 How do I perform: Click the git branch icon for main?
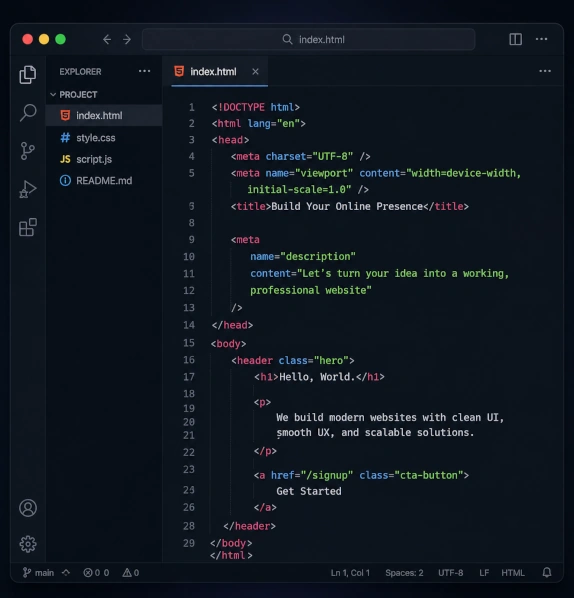(x=26, y=572)
